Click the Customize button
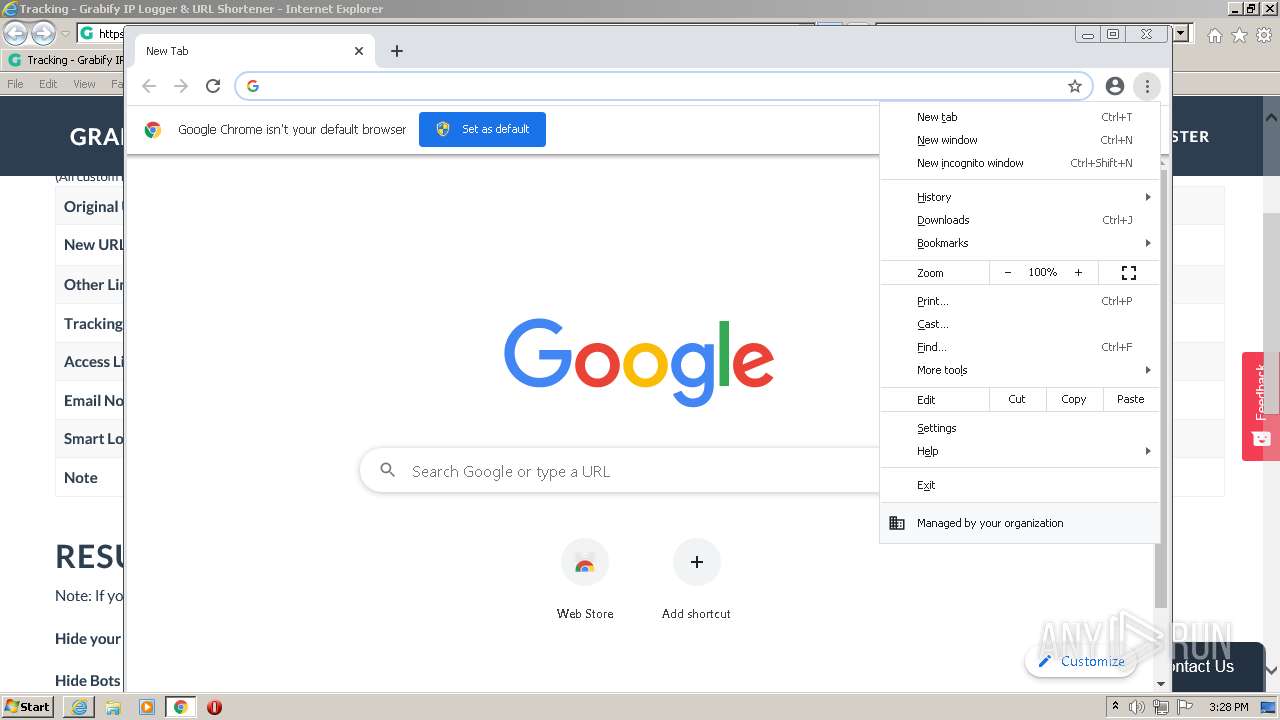 1081,661
